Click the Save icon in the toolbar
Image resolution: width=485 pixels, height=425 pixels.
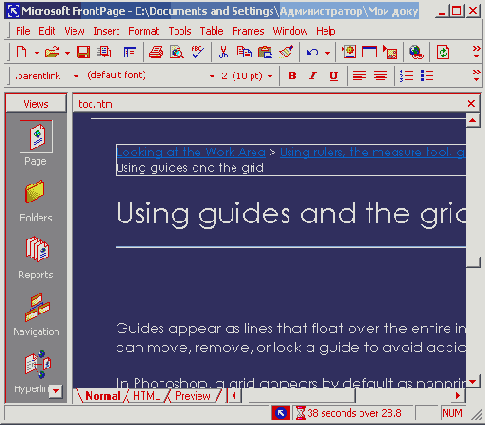point(83,52)
